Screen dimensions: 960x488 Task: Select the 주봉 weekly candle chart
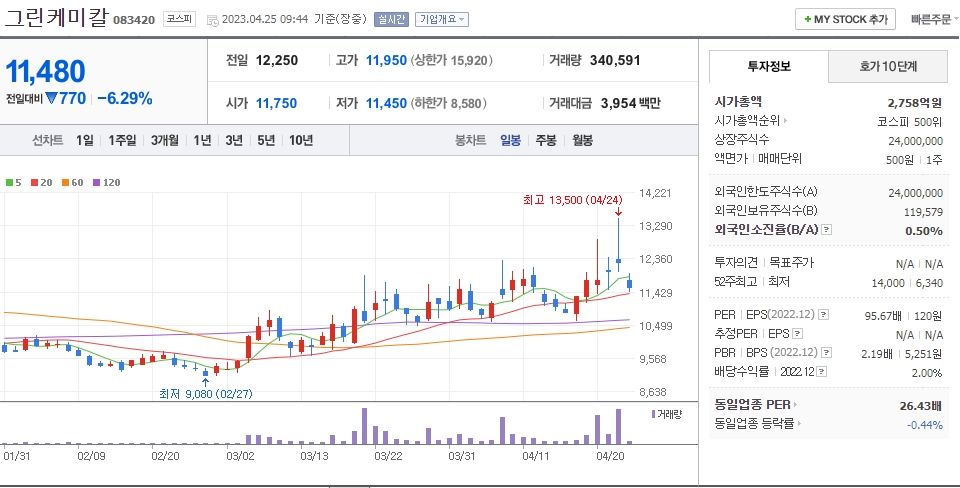click(546, 141)
